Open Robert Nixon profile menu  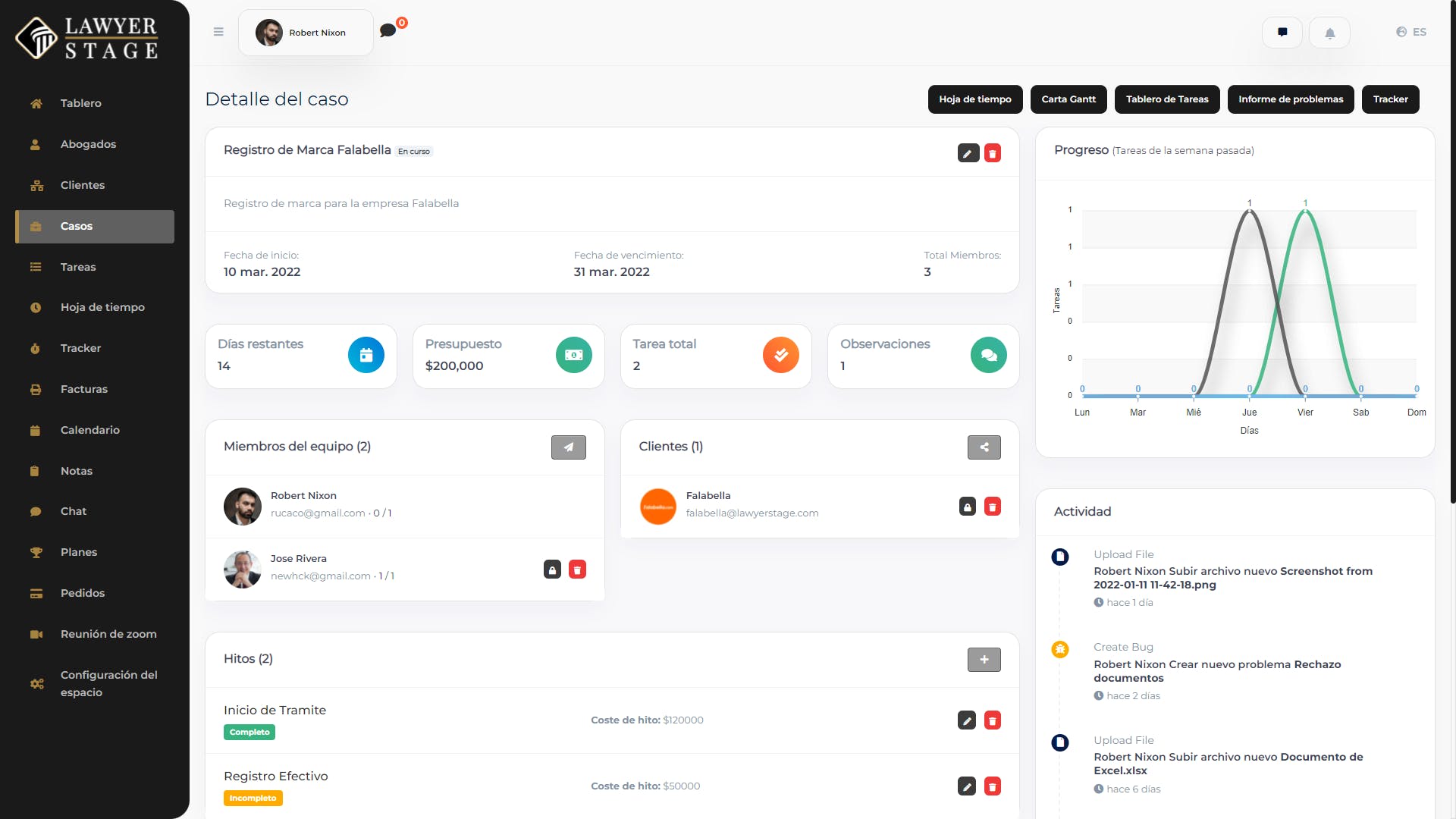click(x=306, y=33)
